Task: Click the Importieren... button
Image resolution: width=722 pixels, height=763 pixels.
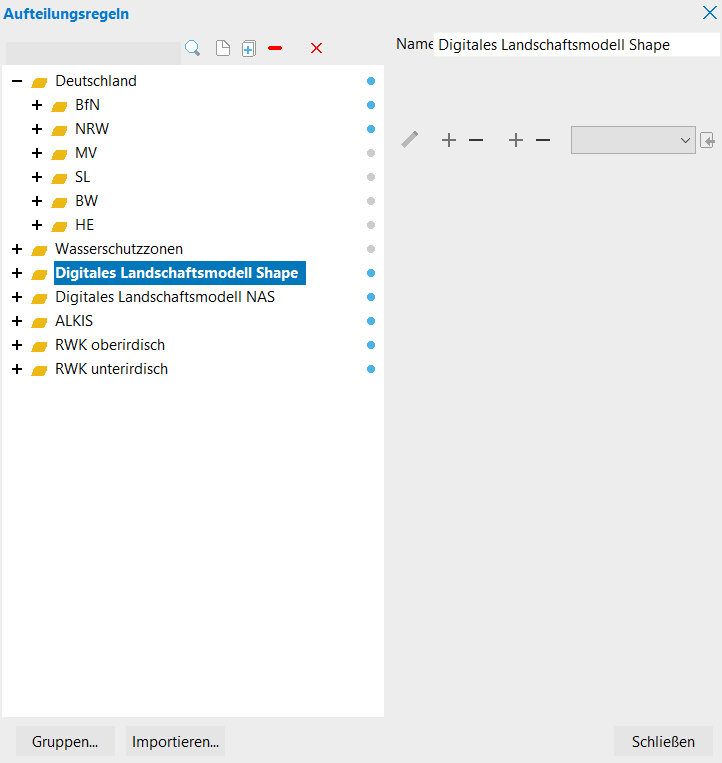Action: pos(175,742)
